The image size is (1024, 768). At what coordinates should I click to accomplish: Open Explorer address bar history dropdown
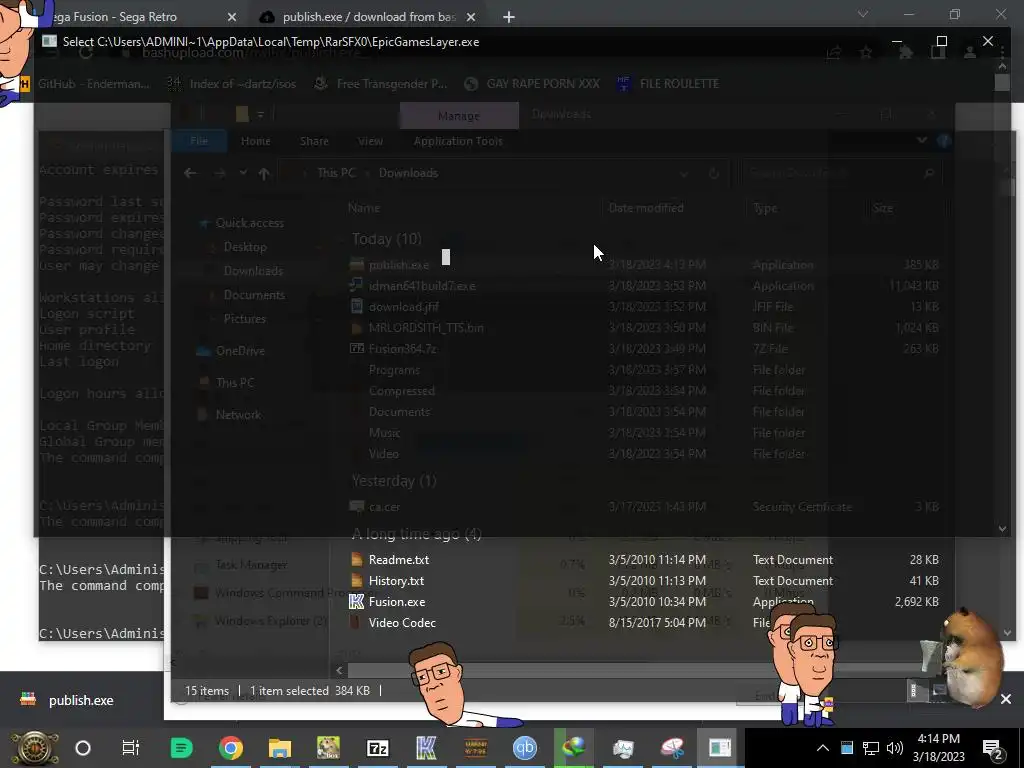point(684,173)
